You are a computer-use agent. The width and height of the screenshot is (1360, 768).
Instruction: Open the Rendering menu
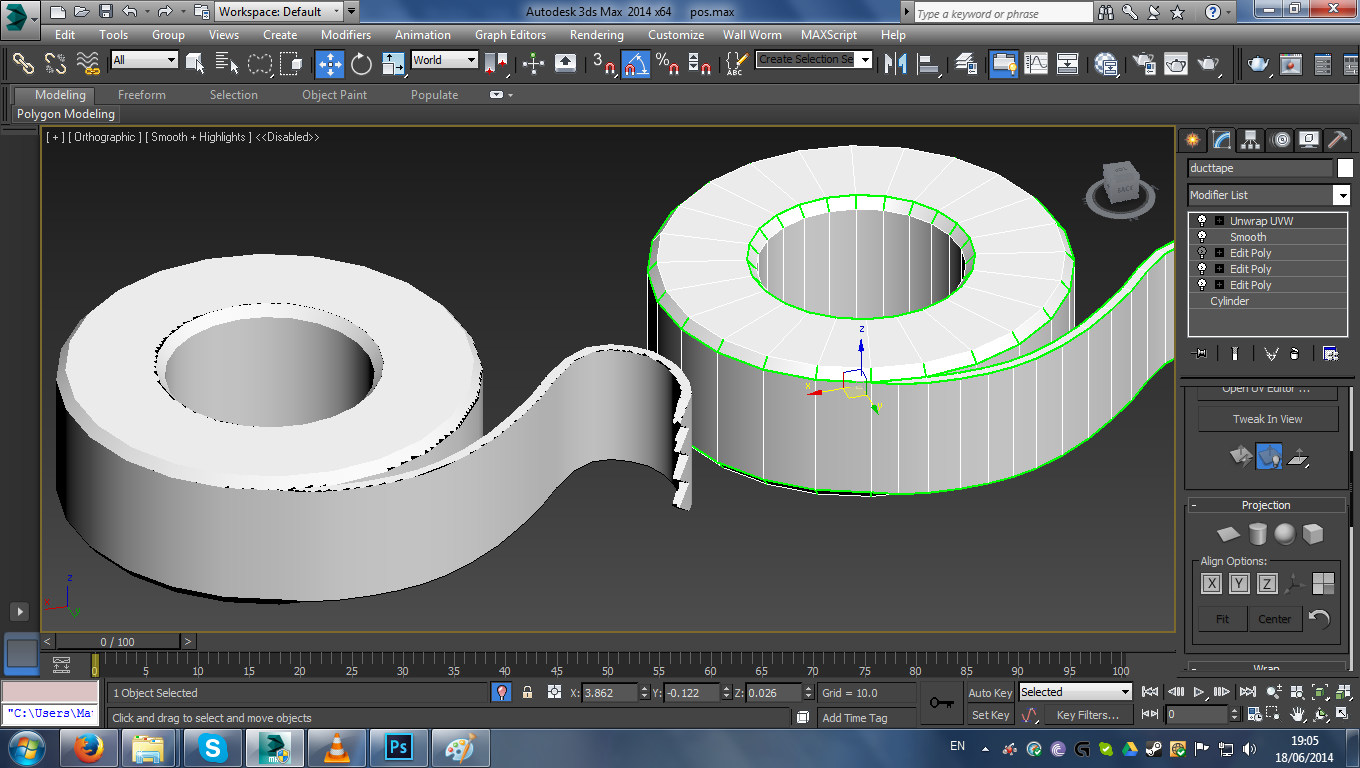[x=595, y=35]
